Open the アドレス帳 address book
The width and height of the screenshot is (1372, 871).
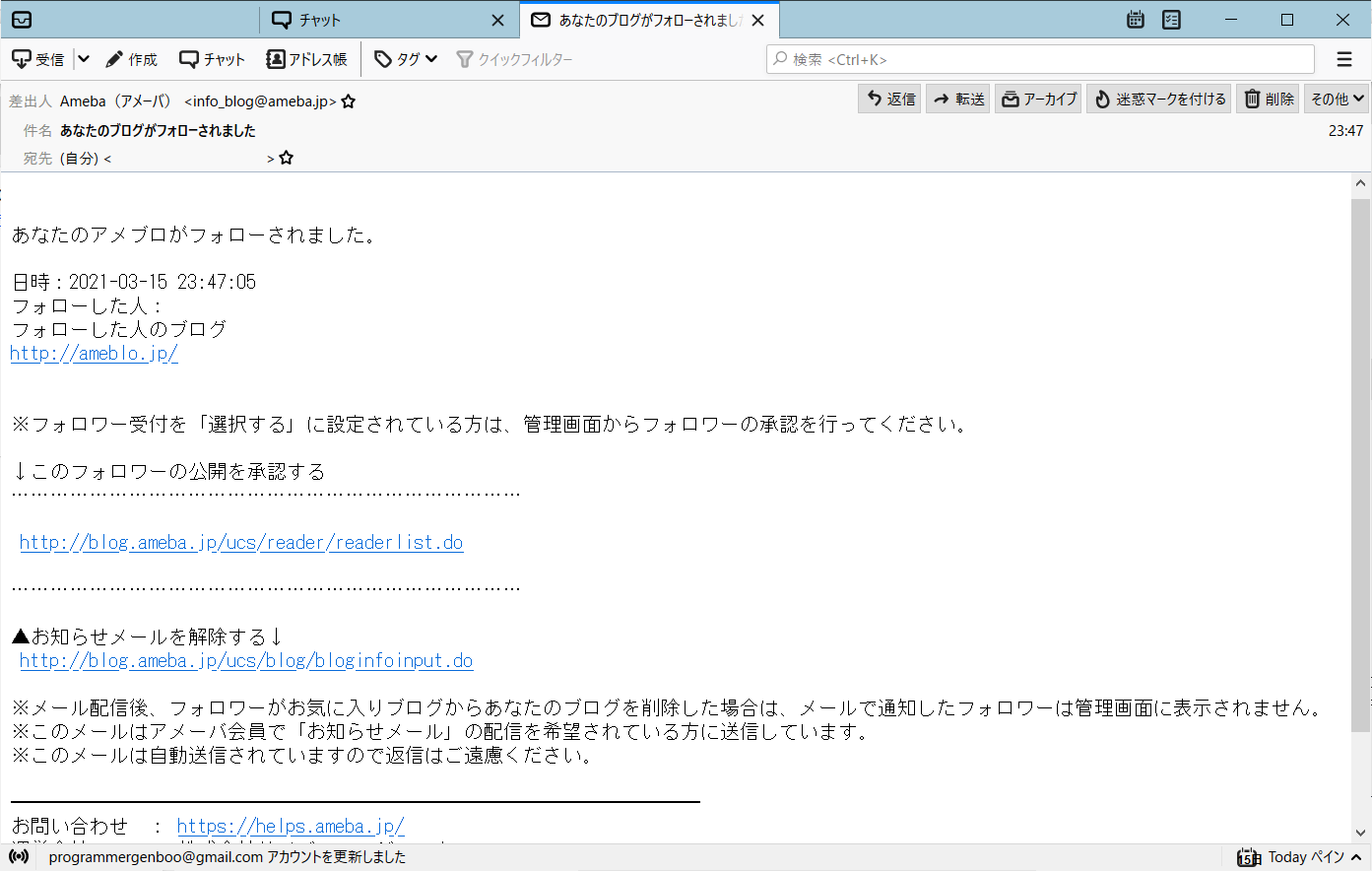click(x=306, y=59)
